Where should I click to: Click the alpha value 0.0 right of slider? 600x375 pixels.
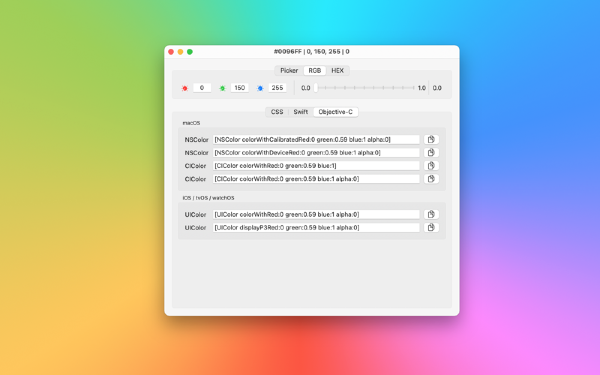click(437, 88)
